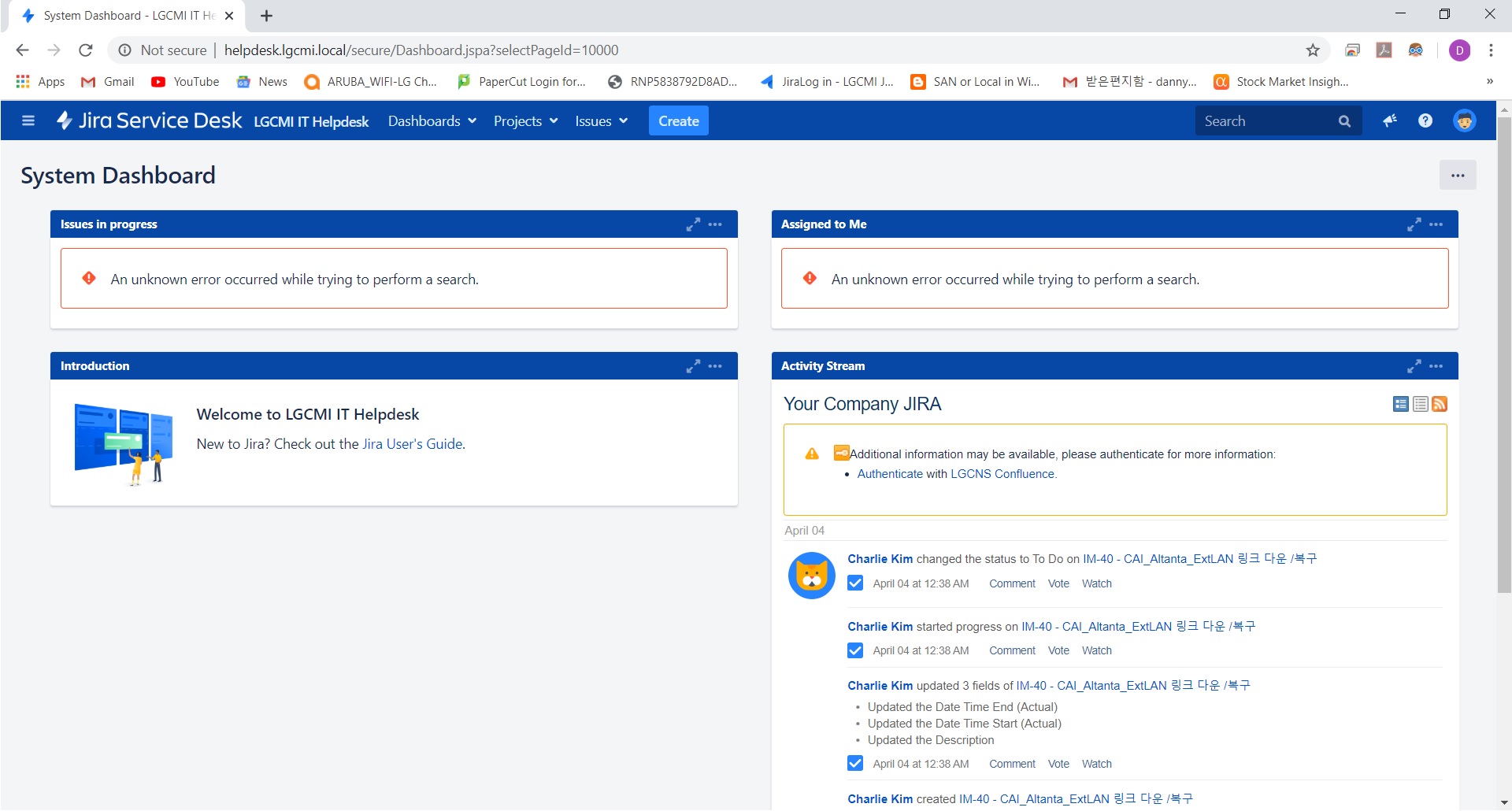Open the cast/media control toolbar icon
The height and width of the screenshot is (811, 1512).
(1352, 50)
